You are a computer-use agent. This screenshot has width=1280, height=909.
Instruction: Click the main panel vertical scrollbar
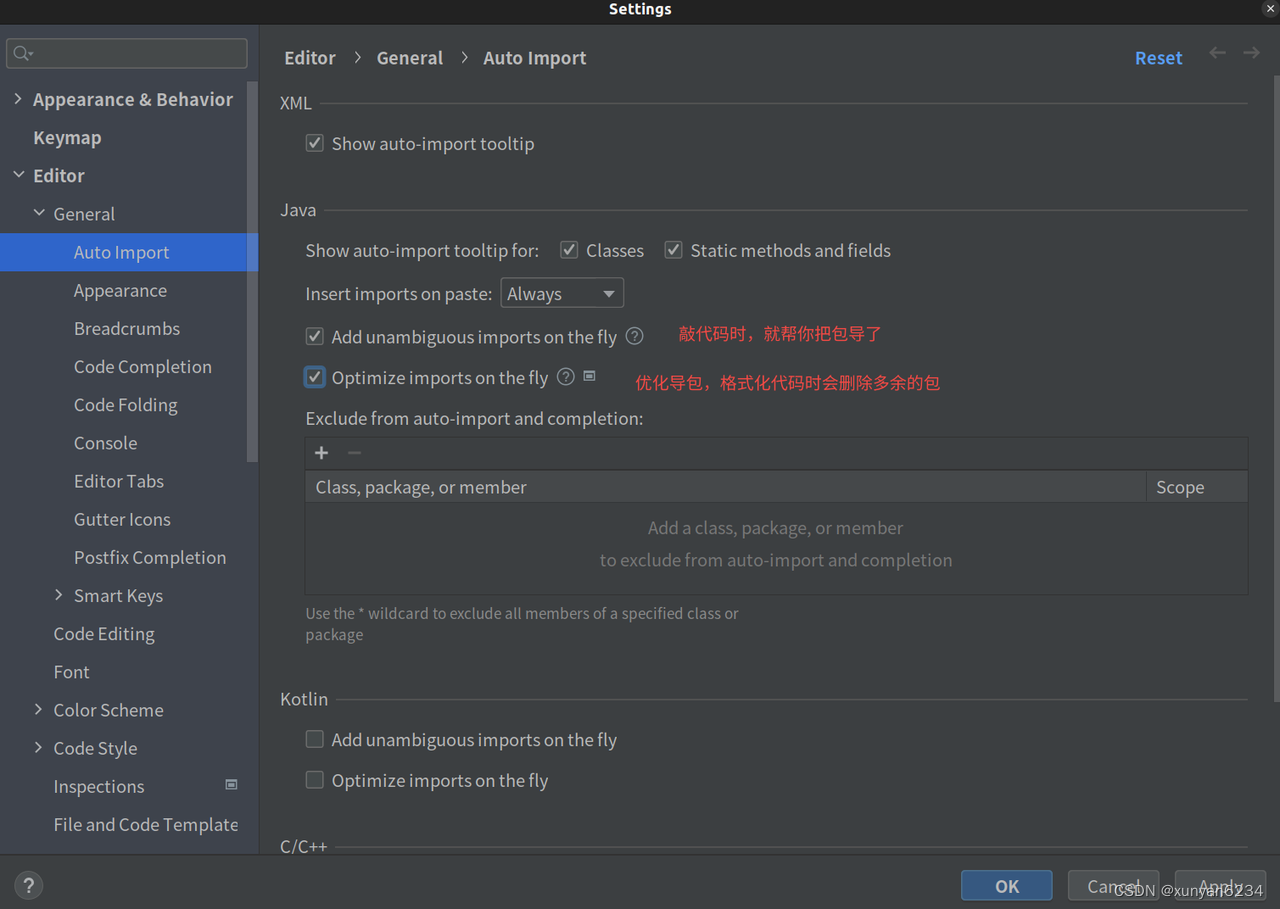point(1275,390)
